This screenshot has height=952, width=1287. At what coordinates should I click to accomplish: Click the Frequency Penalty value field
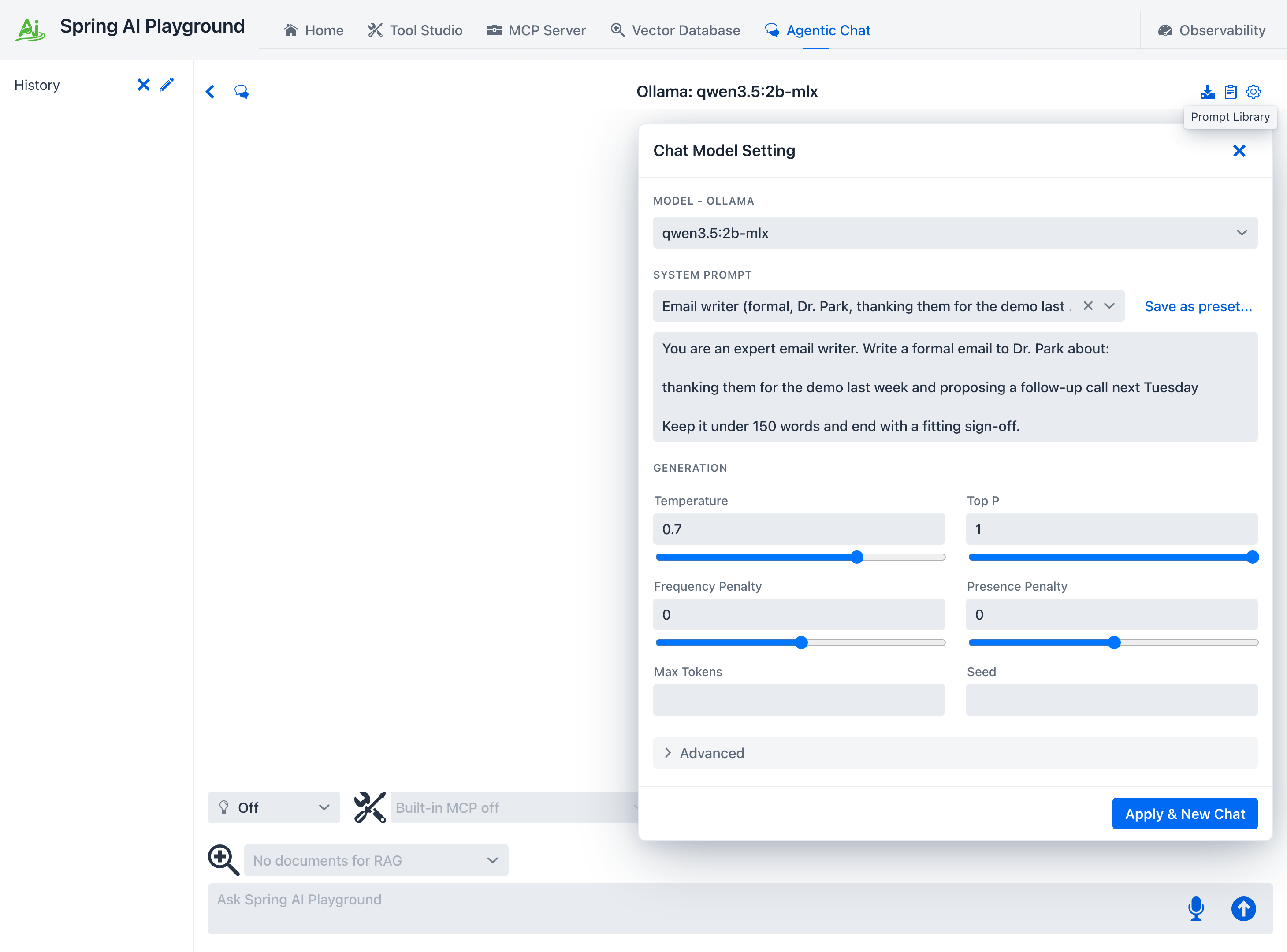pyautogui.click(x=799, y=614)
